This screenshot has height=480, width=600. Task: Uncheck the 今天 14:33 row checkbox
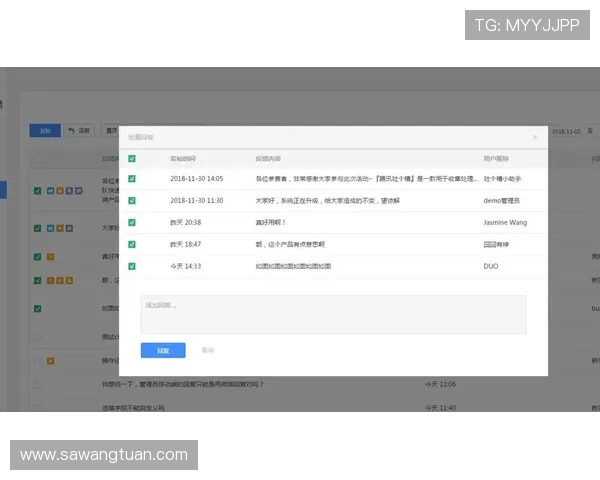click(132, 266)
